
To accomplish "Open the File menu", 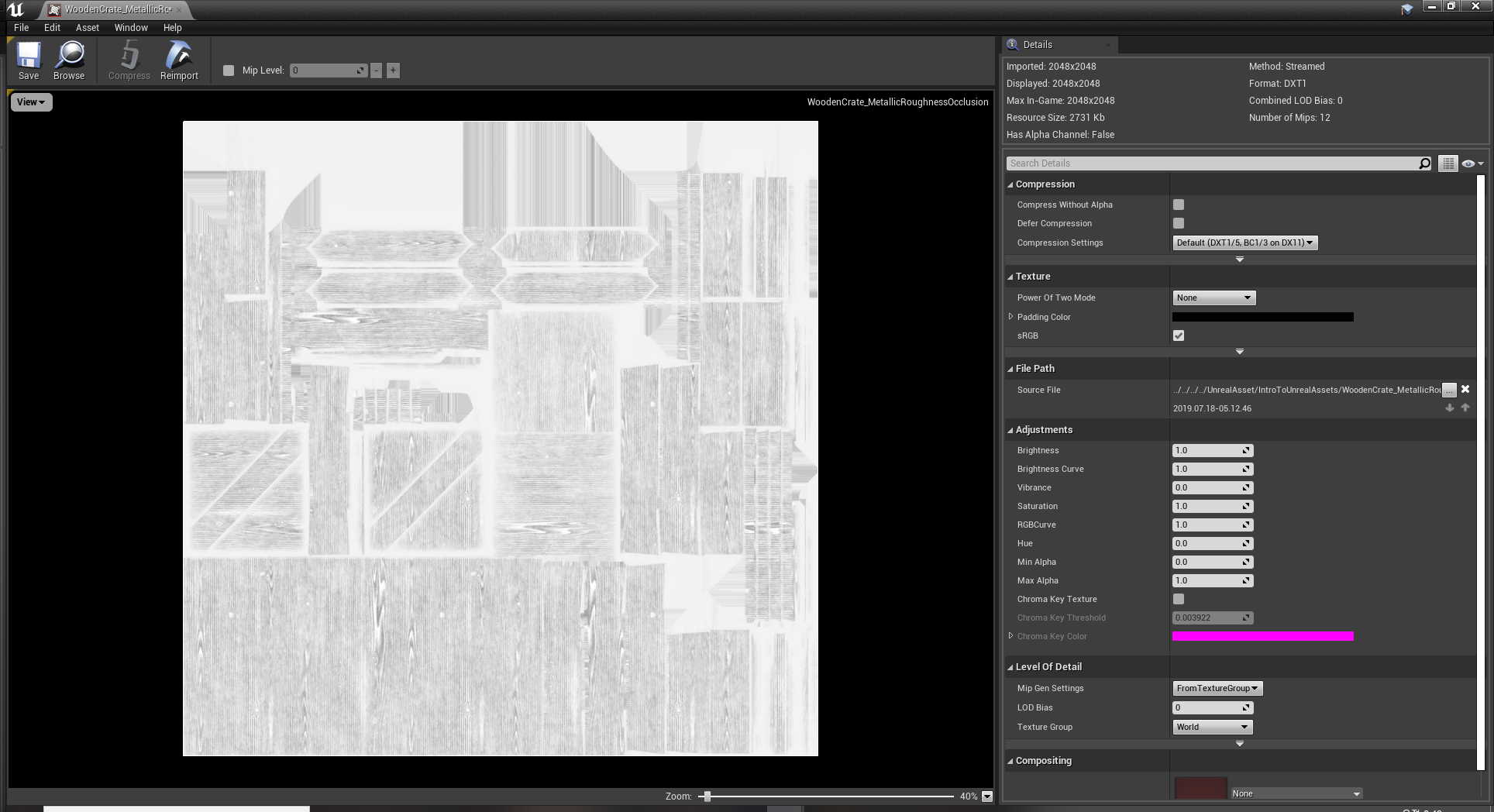I will coord(21,28).
